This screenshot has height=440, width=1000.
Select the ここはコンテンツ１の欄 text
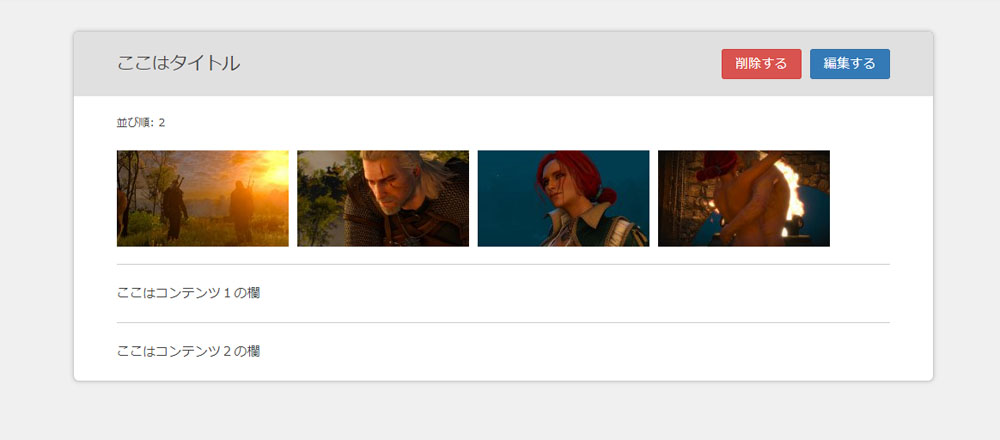pos(188,293)
